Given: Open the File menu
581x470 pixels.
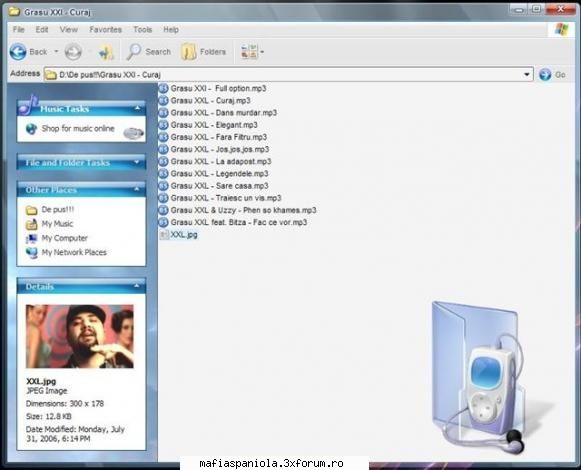Looking at the screenshot, I should pyautogui.click(x=19, y=30).
